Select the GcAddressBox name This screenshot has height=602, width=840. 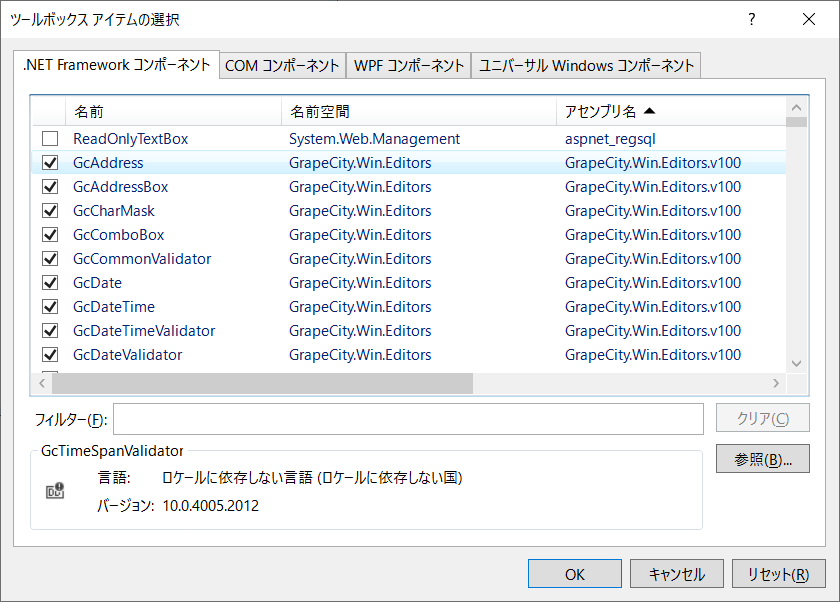pyautogui.click(x=121, y=187)
